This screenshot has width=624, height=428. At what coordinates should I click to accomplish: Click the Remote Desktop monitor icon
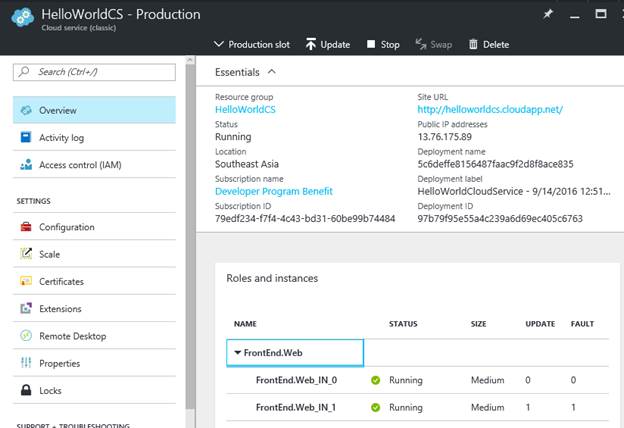[26, 336]
